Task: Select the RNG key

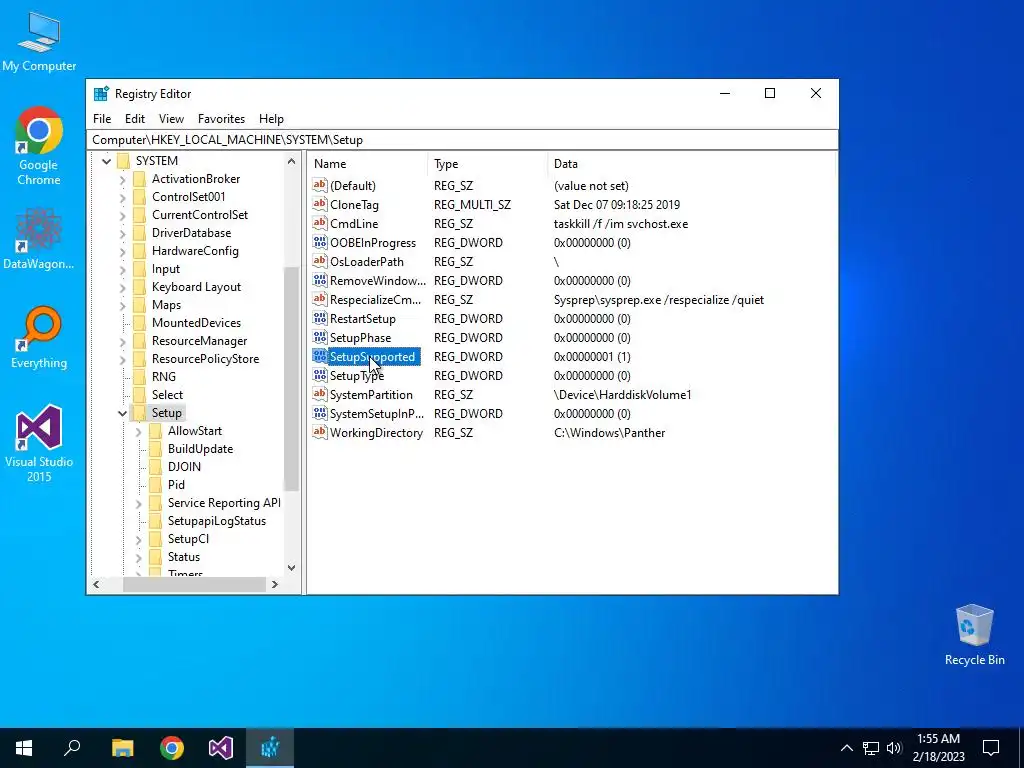Action: pos(163,377)
